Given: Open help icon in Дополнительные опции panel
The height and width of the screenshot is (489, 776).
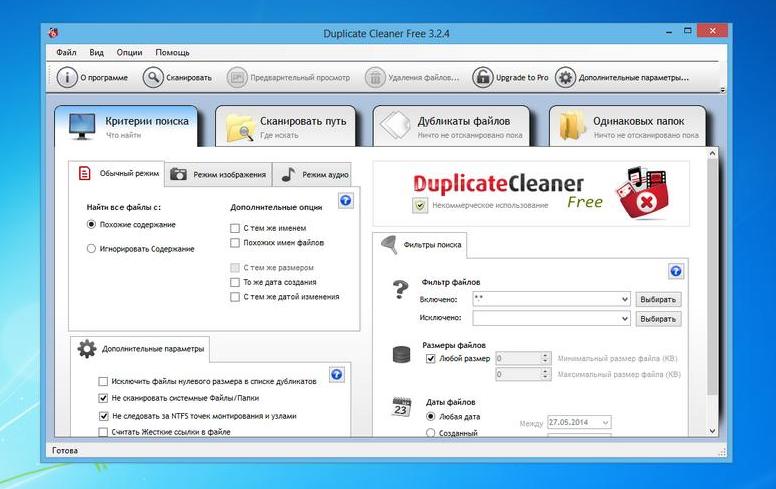Looking at the screenshot, I should tap(345, 200).
